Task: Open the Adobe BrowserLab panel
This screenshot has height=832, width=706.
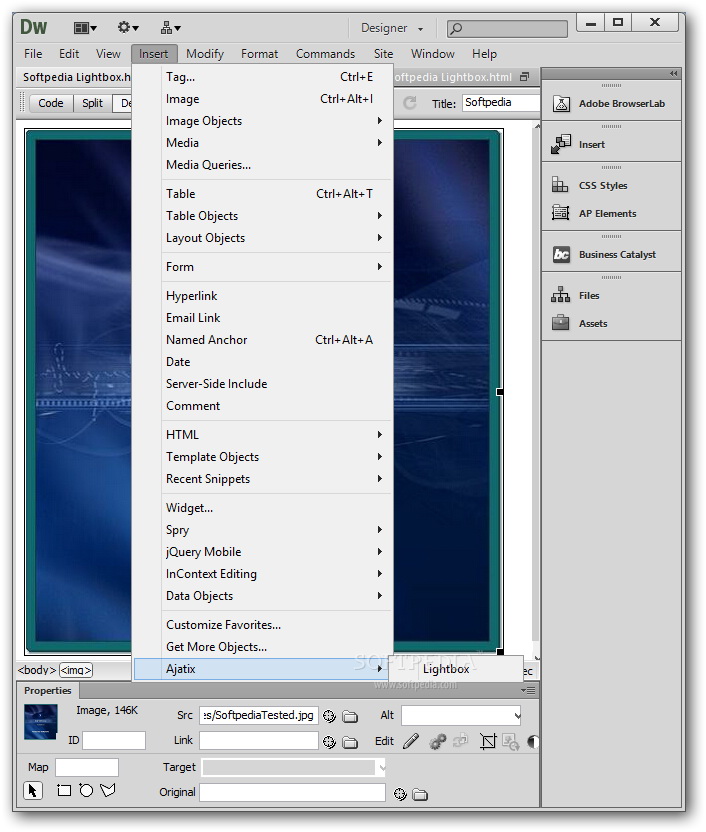Action: click(620, 104)
